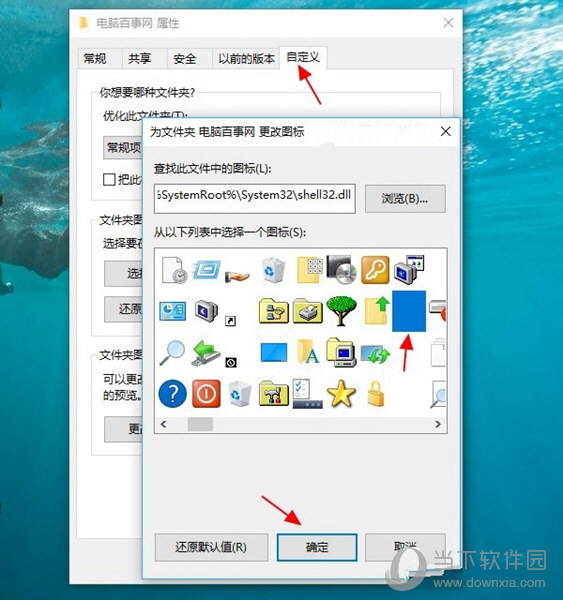The image size is (563, 600).
Task: Select the red power button icon
Action: [206, 393]
